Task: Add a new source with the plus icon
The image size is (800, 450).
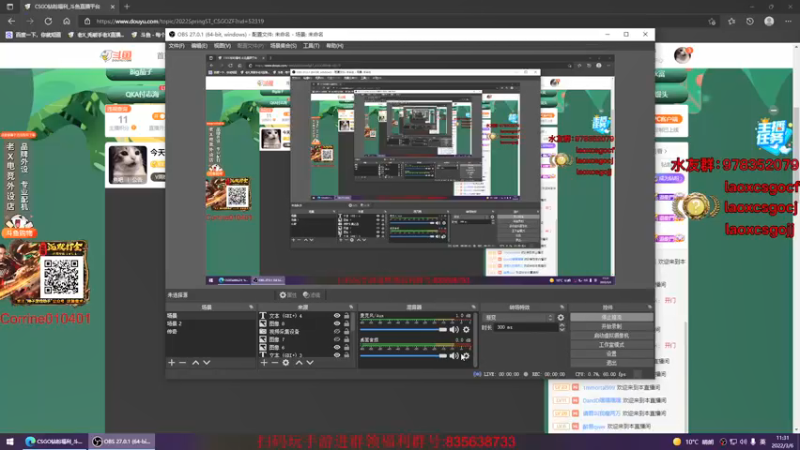Action: 264,362
